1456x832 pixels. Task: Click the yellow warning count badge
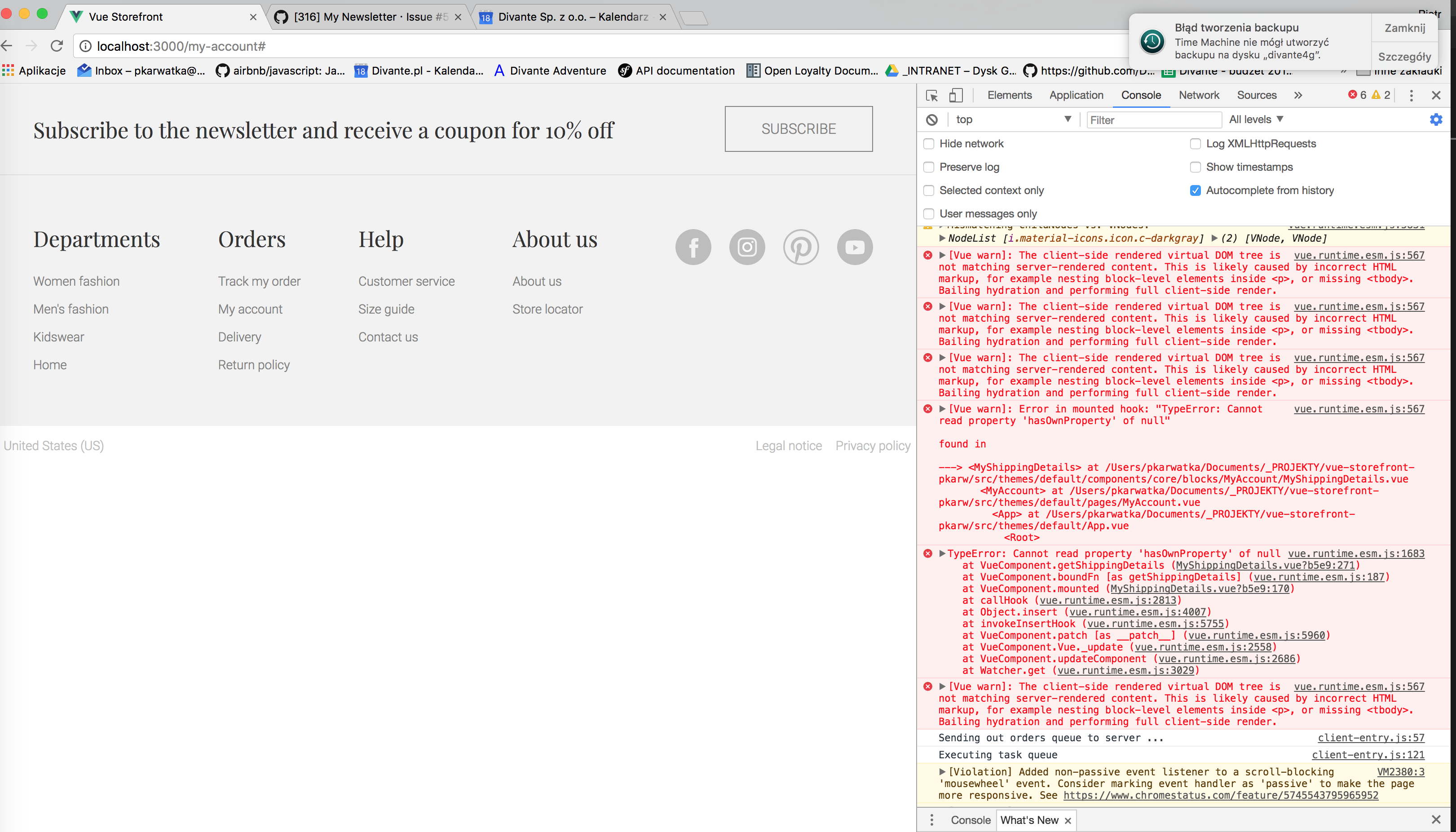[x=1381, y=95]
